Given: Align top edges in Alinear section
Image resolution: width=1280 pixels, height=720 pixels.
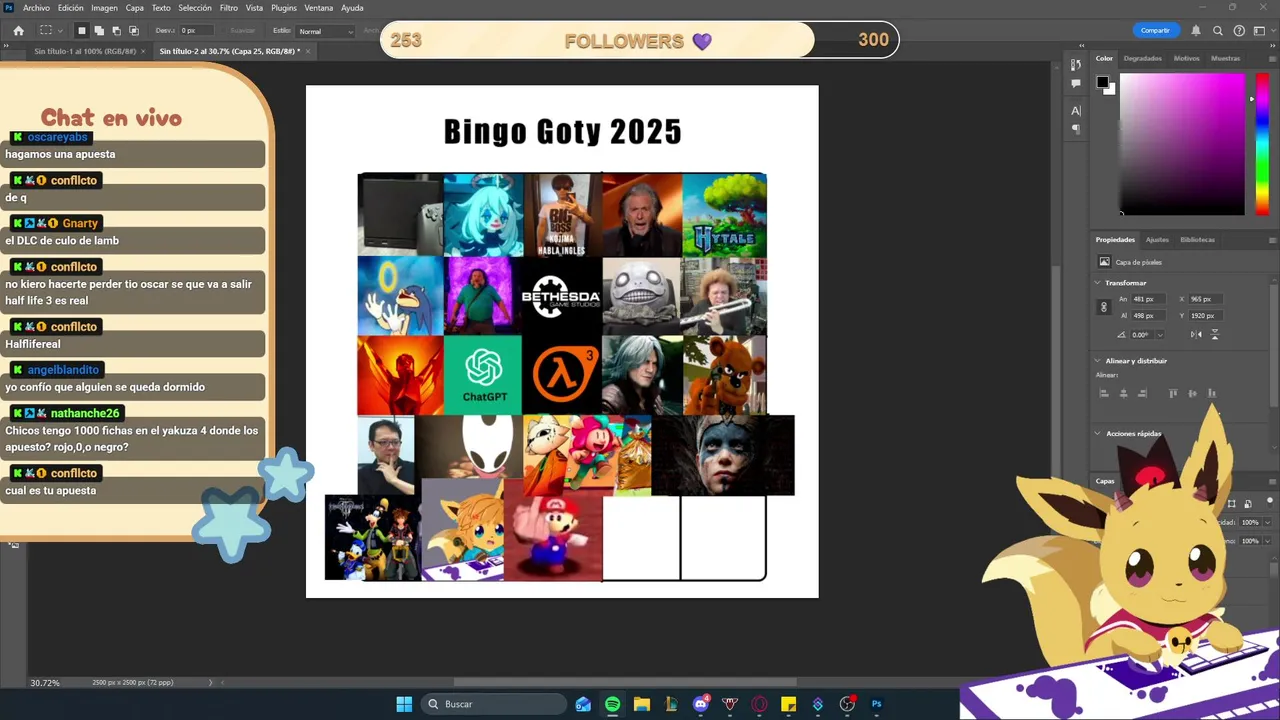Looking at the screenshot, I should (1173, 394).
